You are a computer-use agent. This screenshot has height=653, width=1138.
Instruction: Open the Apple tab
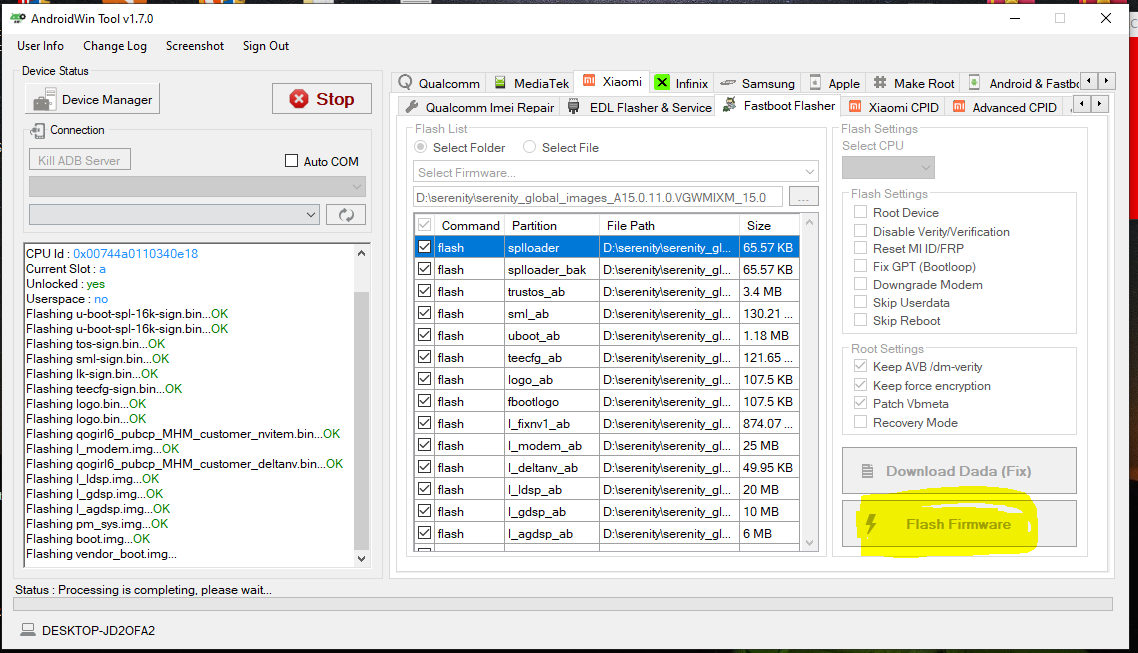coord(834,83)
